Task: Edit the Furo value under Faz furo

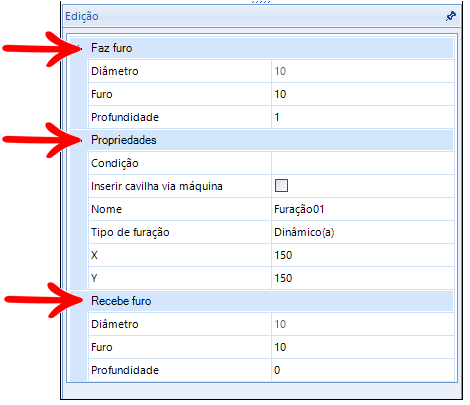Action: pos(363,94)
